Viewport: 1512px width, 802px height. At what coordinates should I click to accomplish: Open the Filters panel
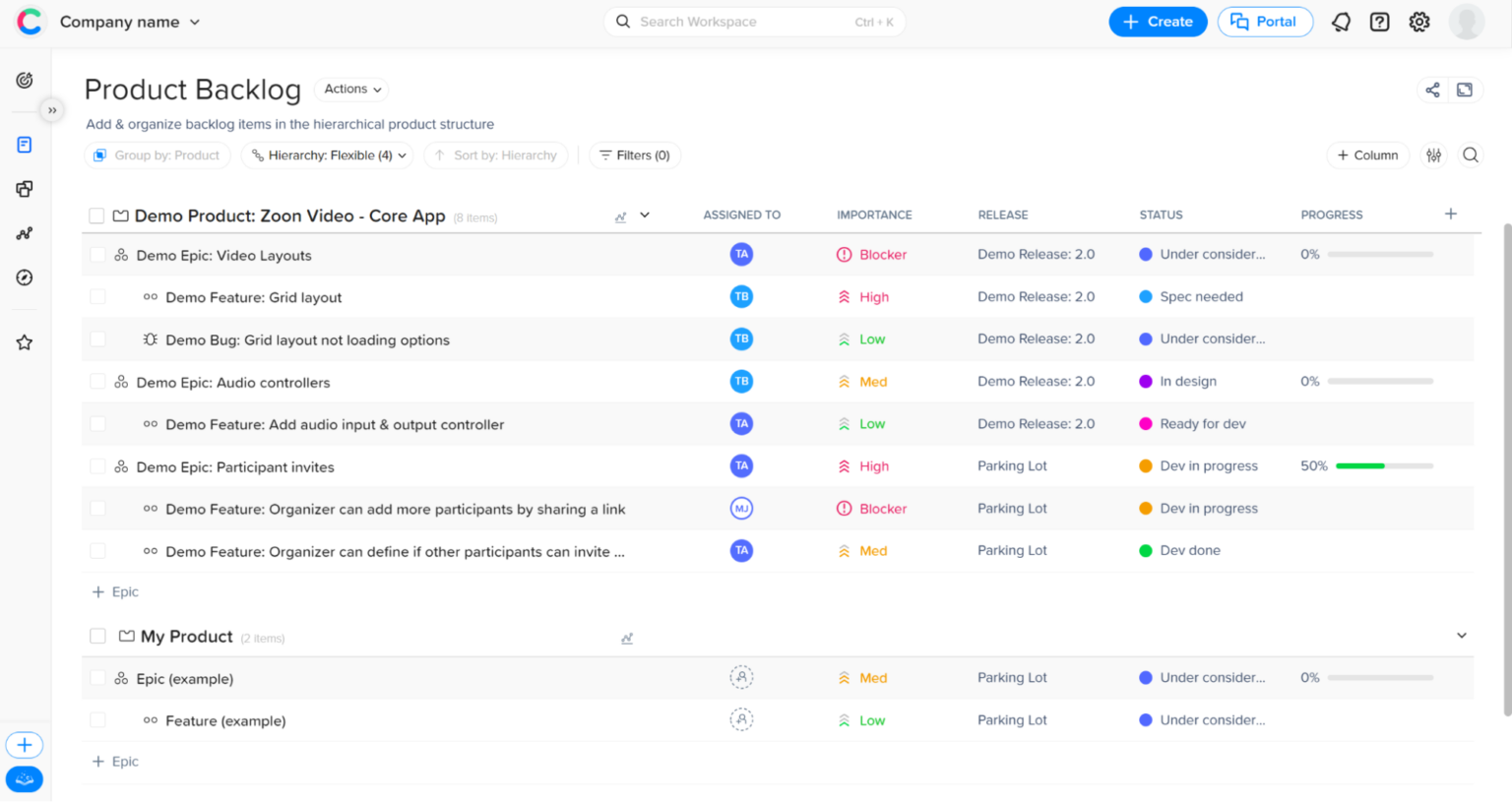[x=634, y=154]
